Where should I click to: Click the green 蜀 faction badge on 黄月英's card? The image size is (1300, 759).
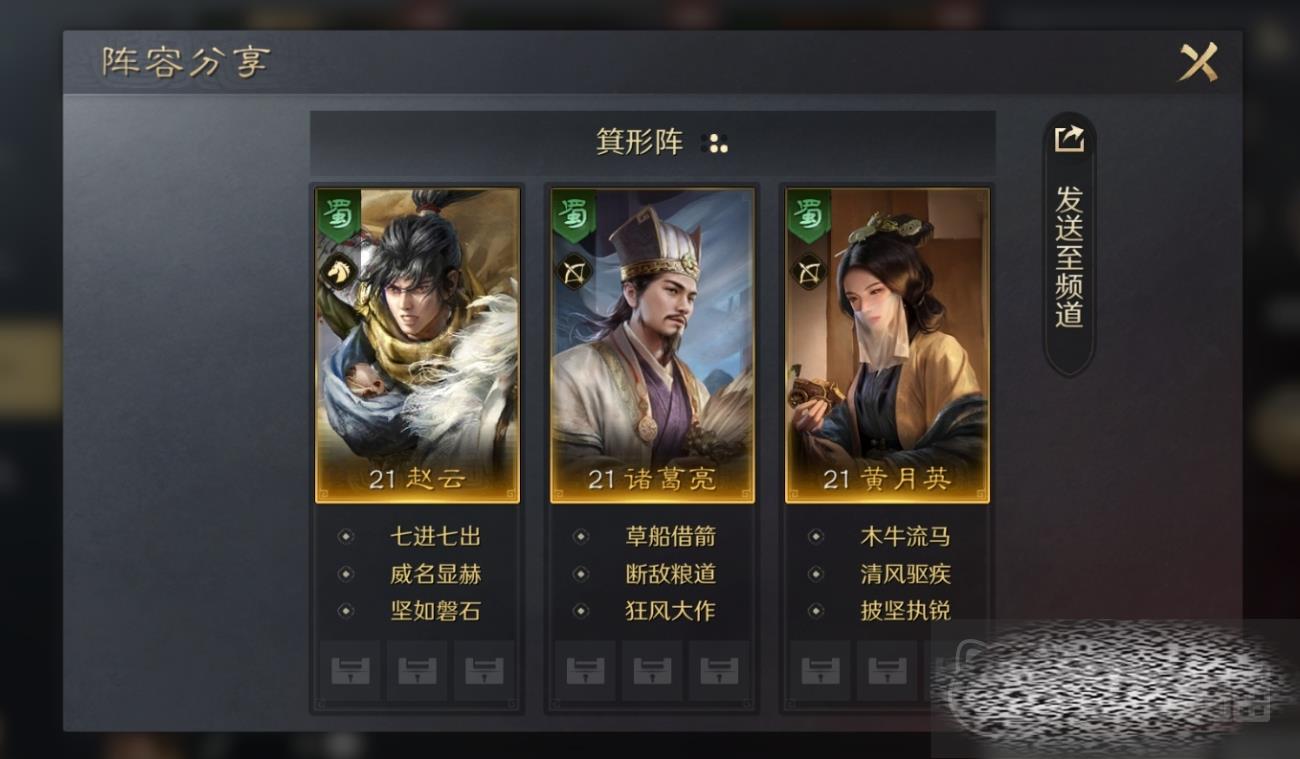(x=808, y=217)
